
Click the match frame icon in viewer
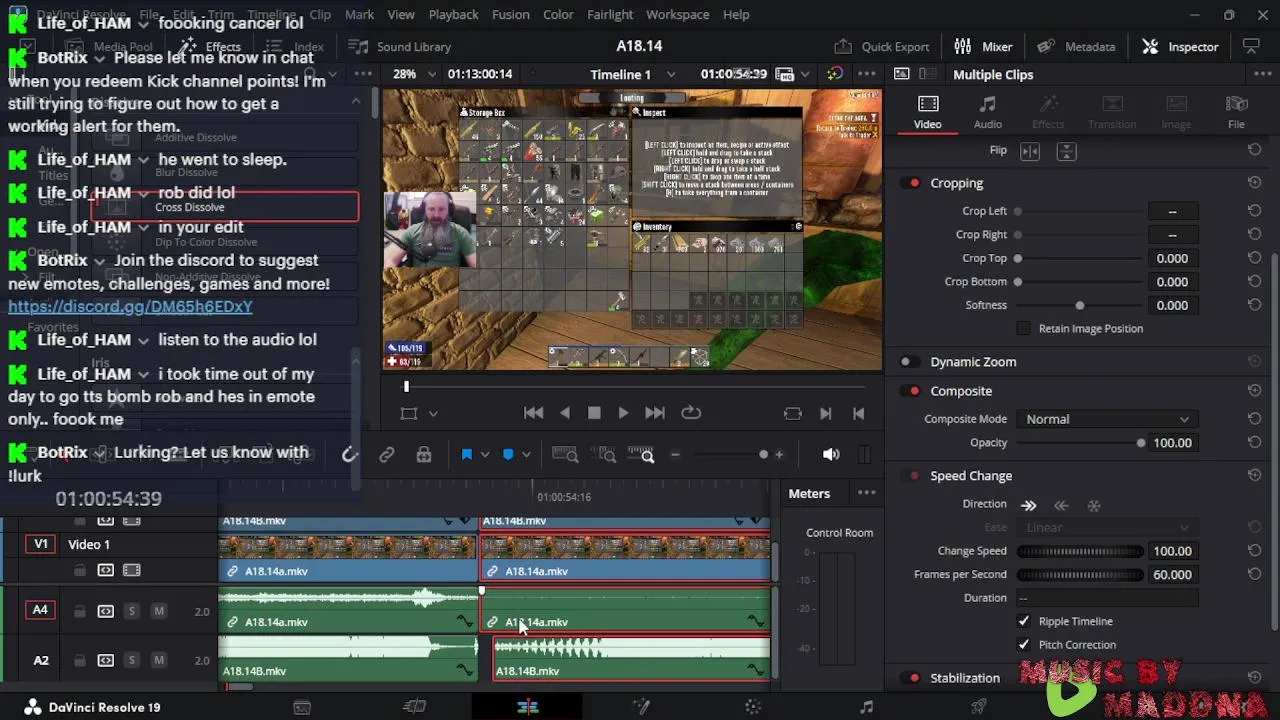(x=792, y=413)
